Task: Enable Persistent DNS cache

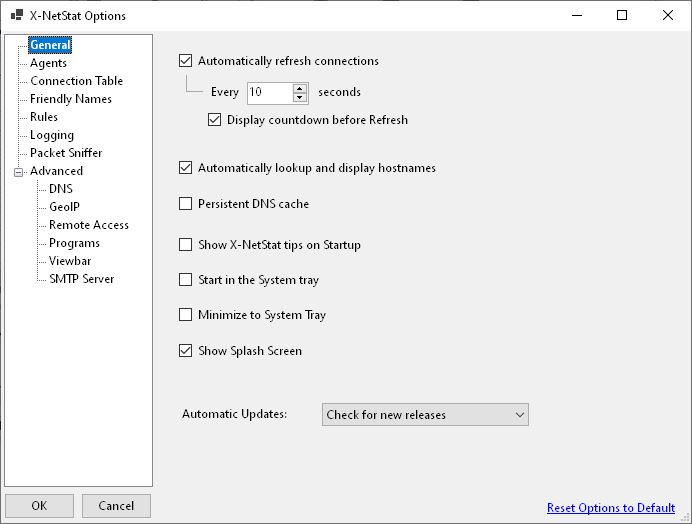Action: point(185,204)
